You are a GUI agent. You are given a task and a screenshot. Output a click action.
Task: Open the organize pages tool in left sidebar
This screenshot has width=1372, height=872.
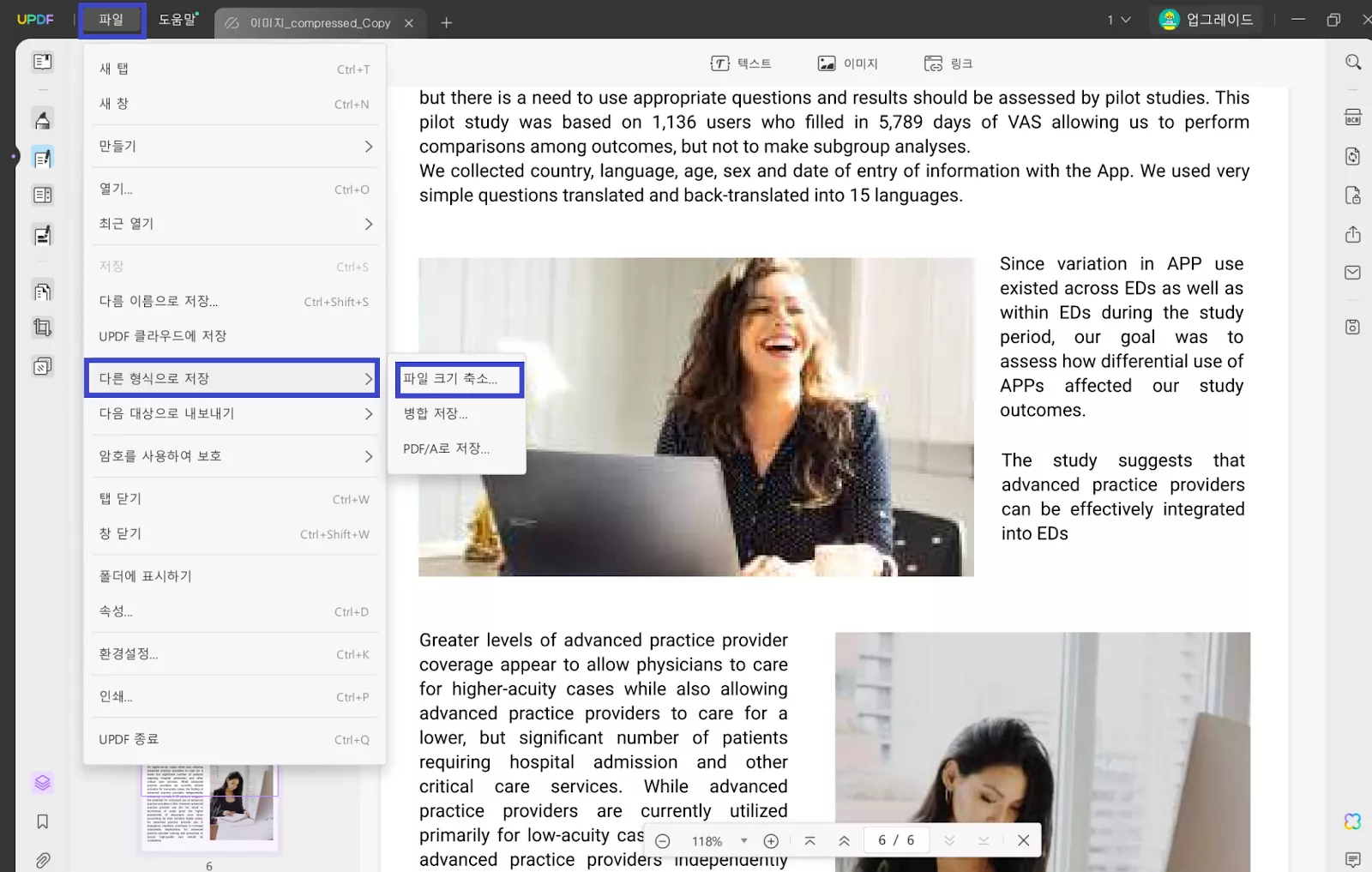pyautogui.click(x=42, y=291)
